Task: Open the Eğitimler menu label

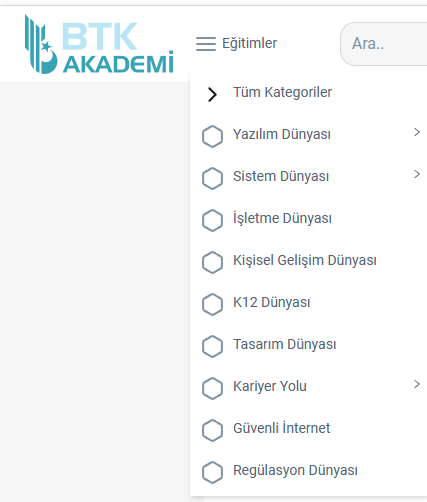Action: pyautogui.click(x=249, y=43)
